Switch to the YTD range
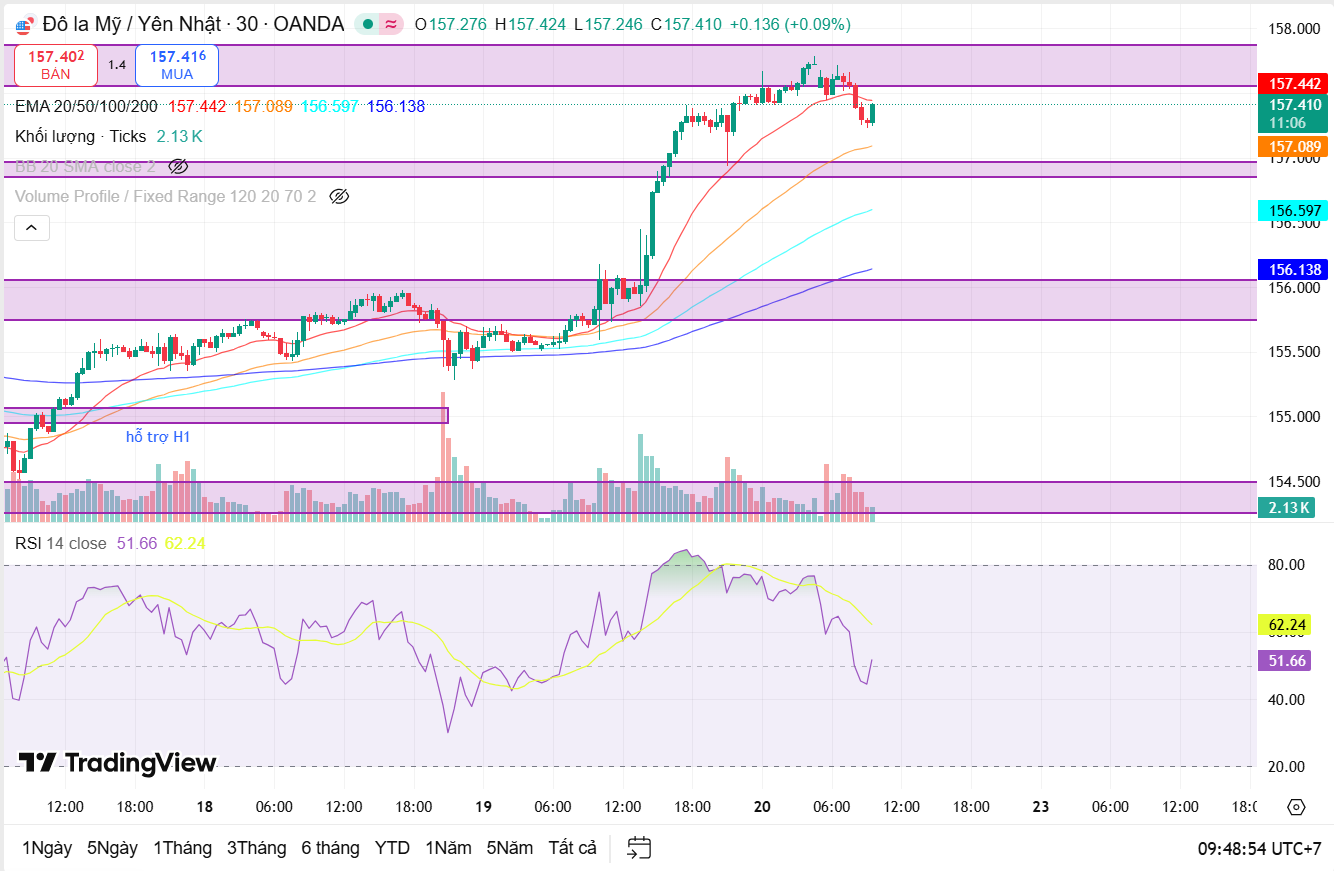 [392, 847]
